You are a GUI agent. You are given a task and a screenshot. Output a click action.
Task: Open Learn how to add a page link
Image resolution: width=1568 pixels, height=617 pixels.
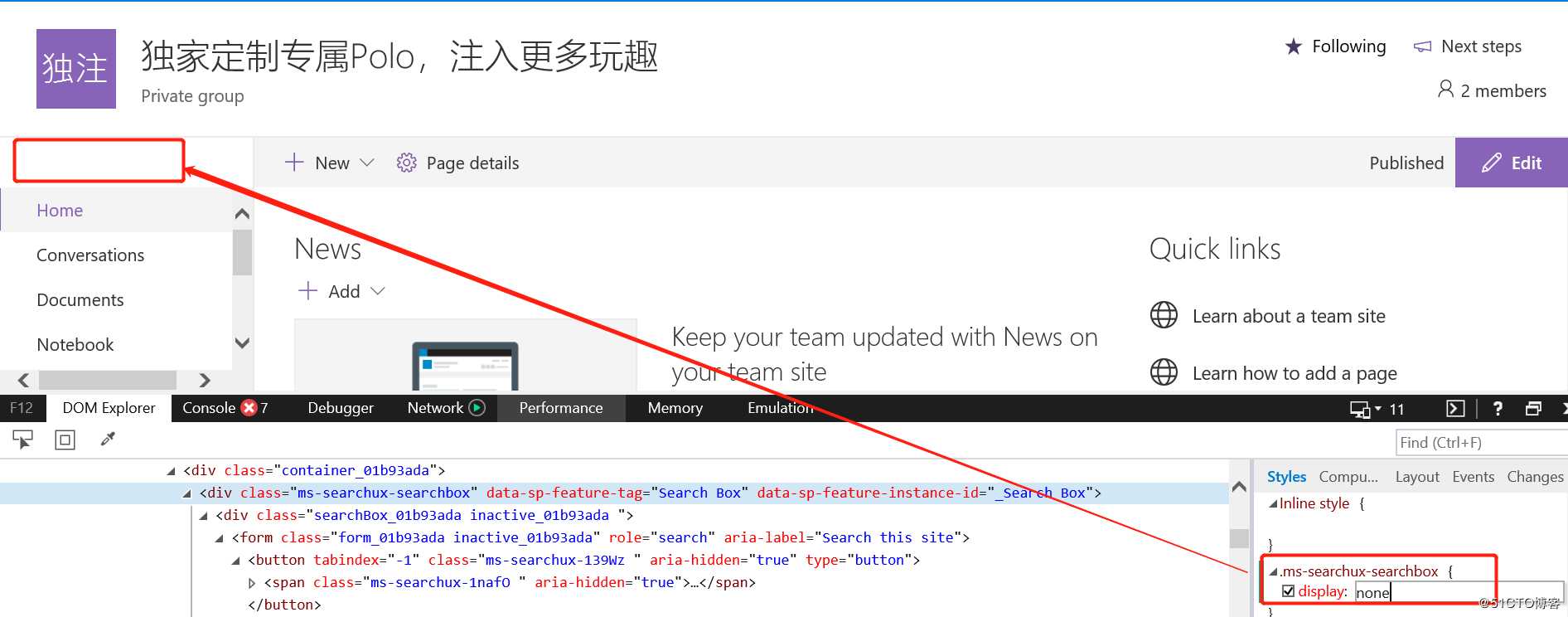(1295, 373)
